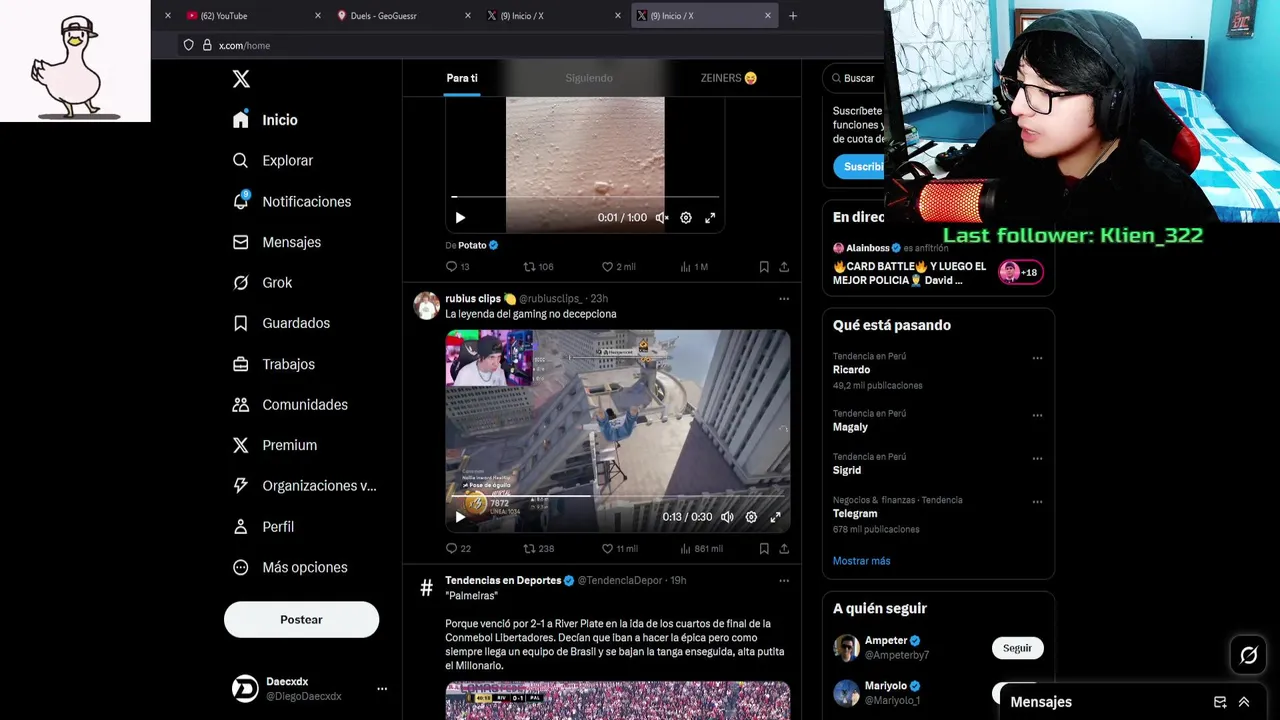Click the Postear button
The image size is (1280, 720).
[301, 620]
